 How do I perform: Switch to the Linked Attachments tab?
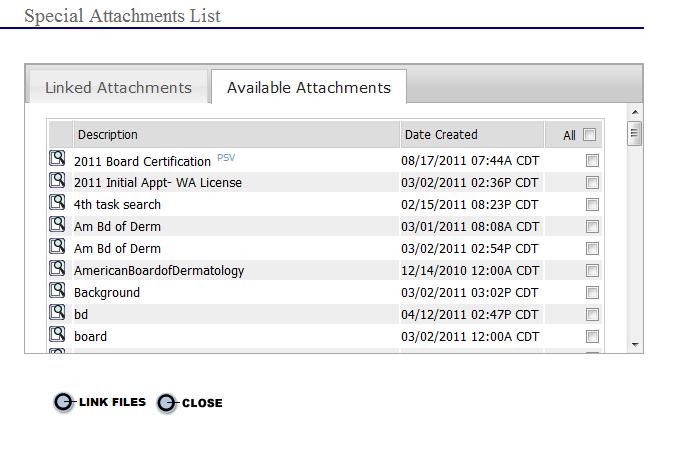pyautogui.click(x=118, y=88)
